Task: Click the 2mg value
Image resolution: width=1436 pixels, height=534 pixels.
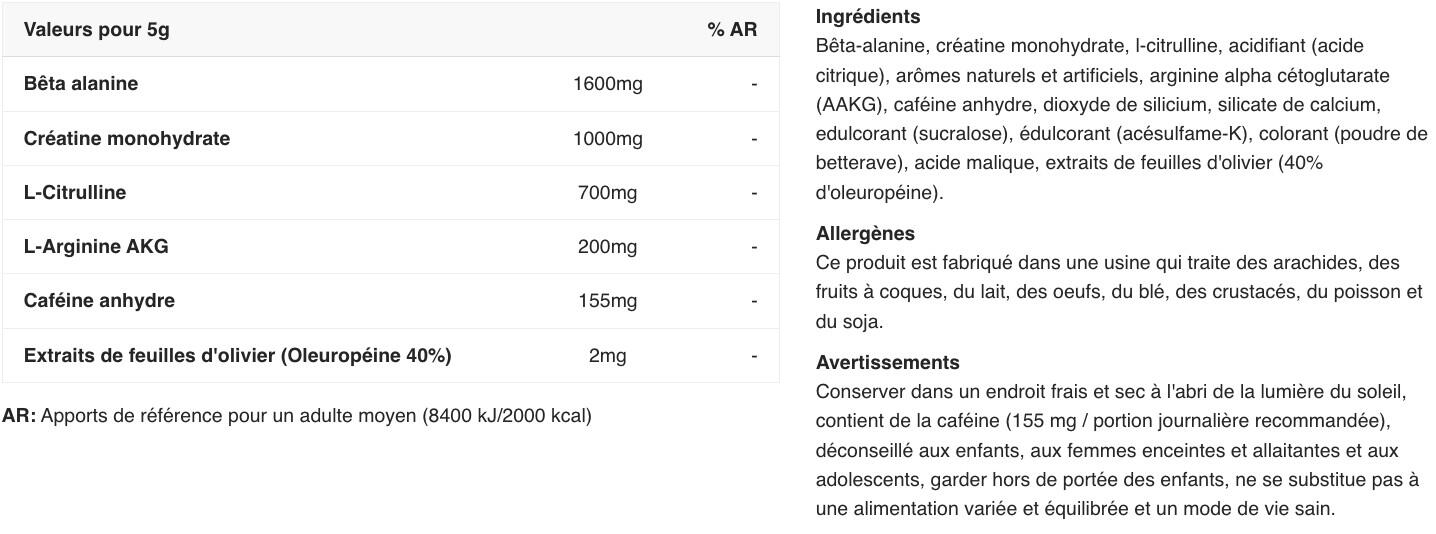Action: click(x=607, y=356)
